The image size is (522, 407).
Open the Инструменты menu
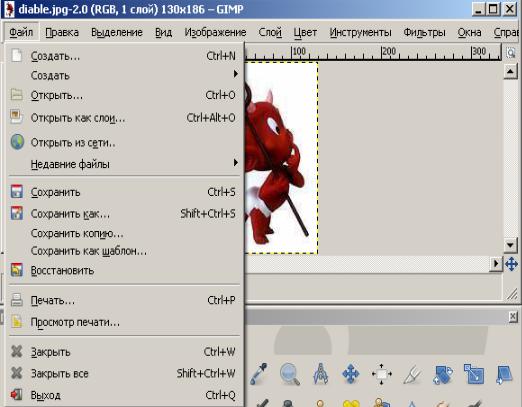click(360, 32)
